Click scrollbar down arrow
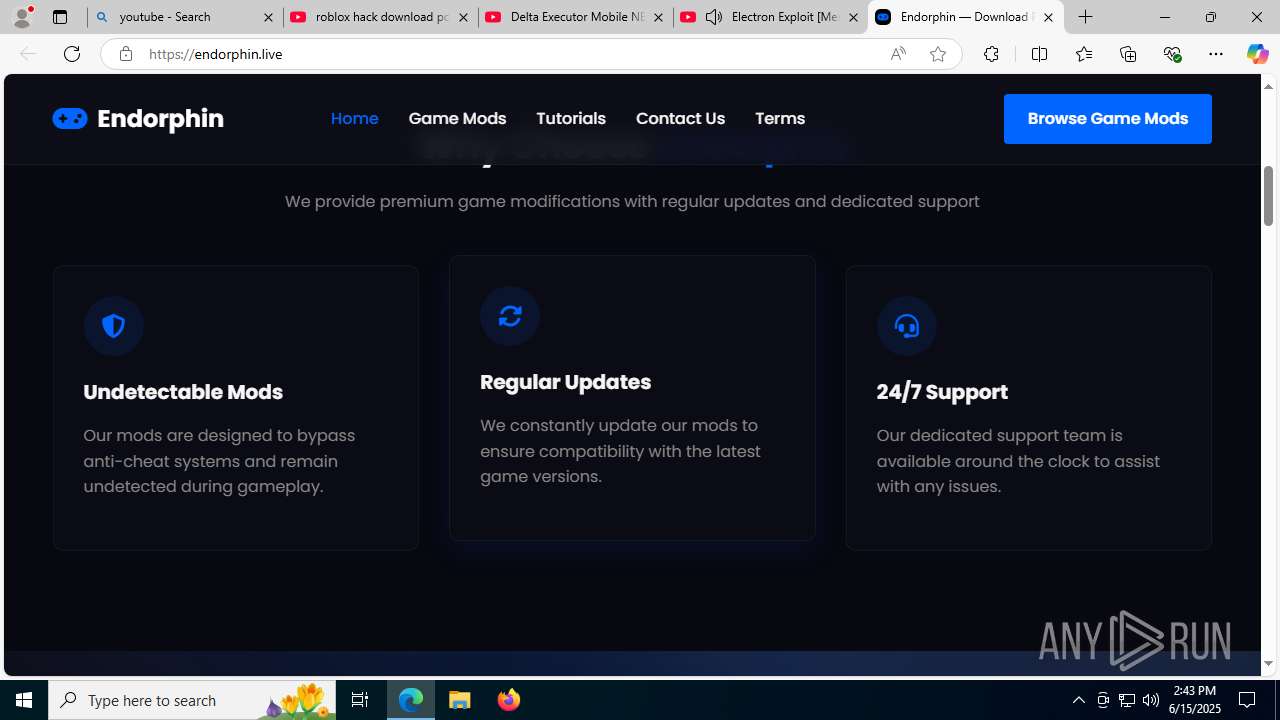 pyautogui.click(x=1268, y=664)
